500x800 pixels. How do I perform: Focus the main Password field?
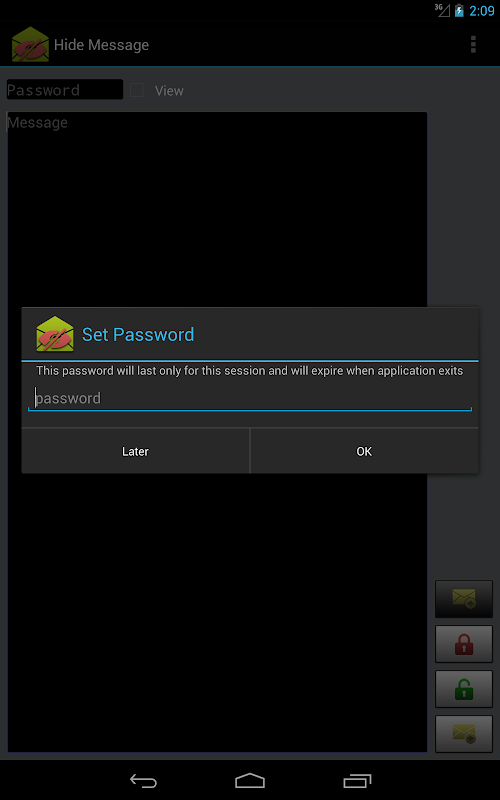65,90
